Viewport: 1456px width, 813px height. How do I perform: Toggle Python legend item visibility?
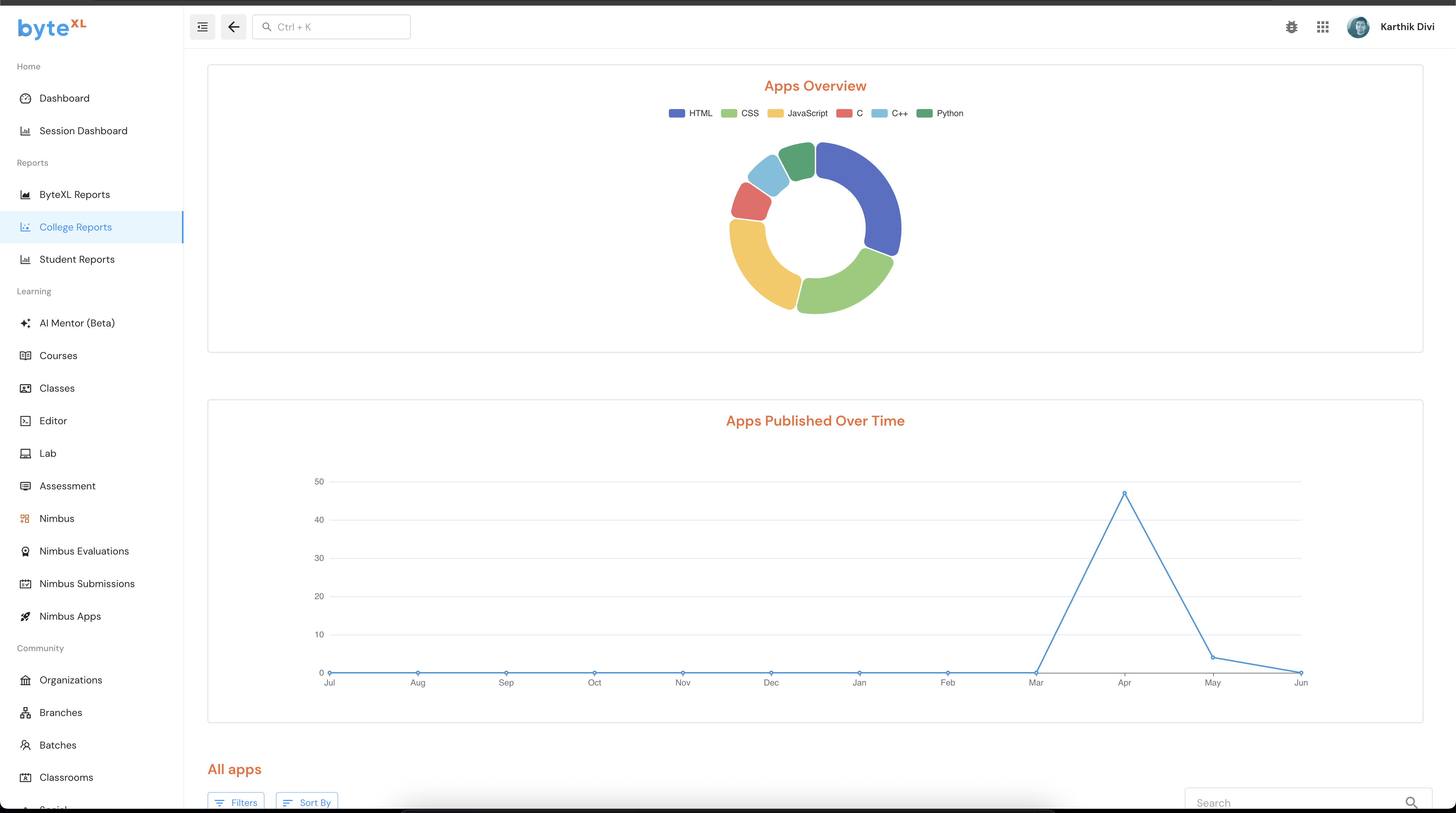(950, 113)
